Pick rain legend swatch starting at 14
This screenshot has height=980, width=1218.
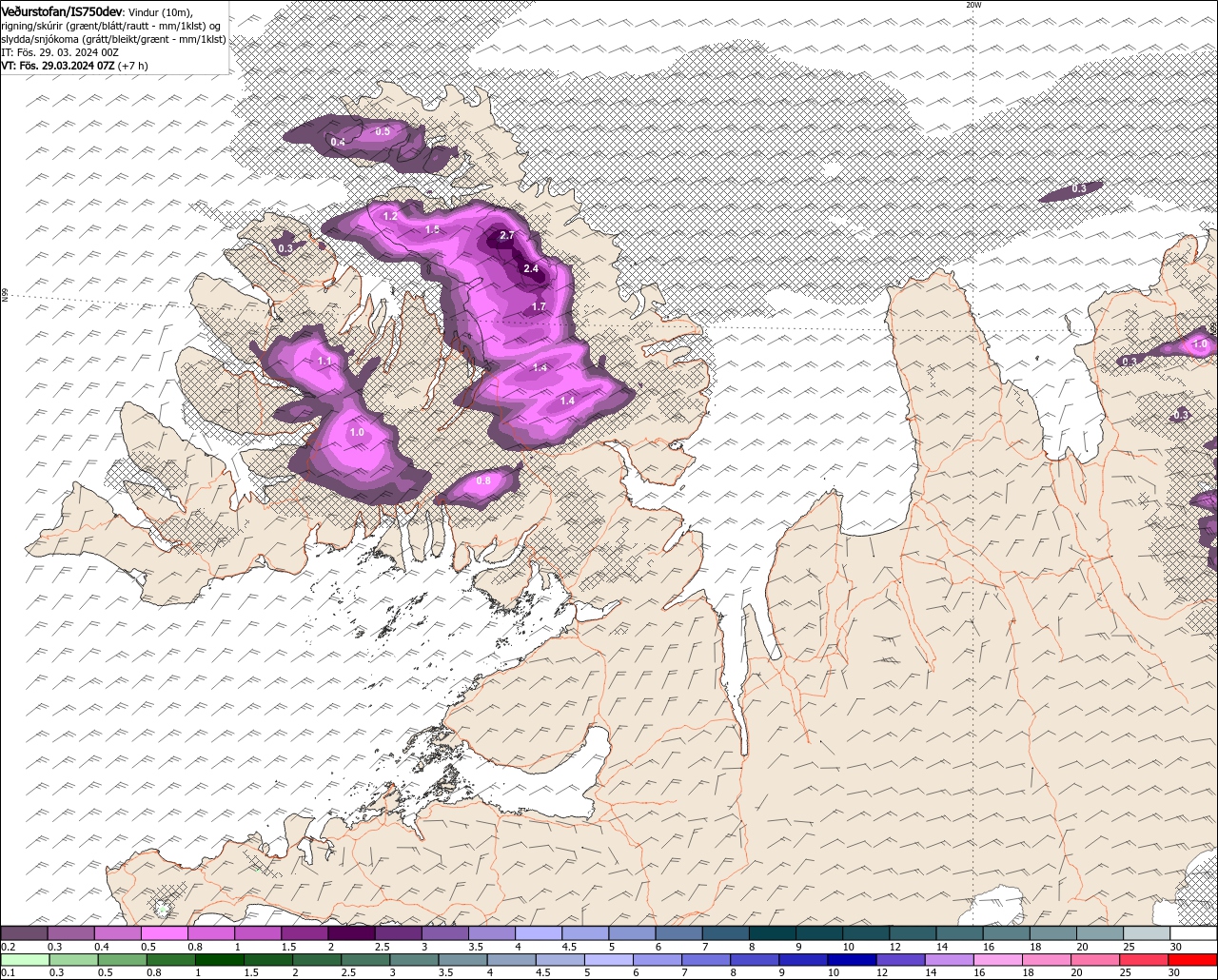[950, 960]
